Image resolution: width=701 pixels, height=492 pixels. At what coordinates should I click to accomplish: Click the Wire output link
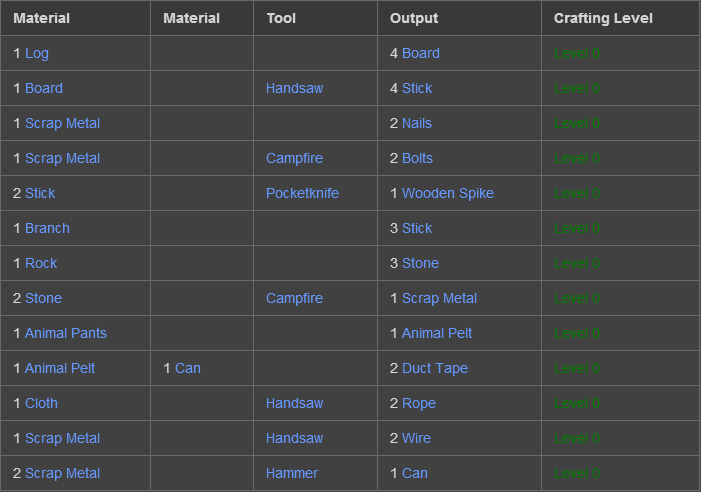pos(416,438)
